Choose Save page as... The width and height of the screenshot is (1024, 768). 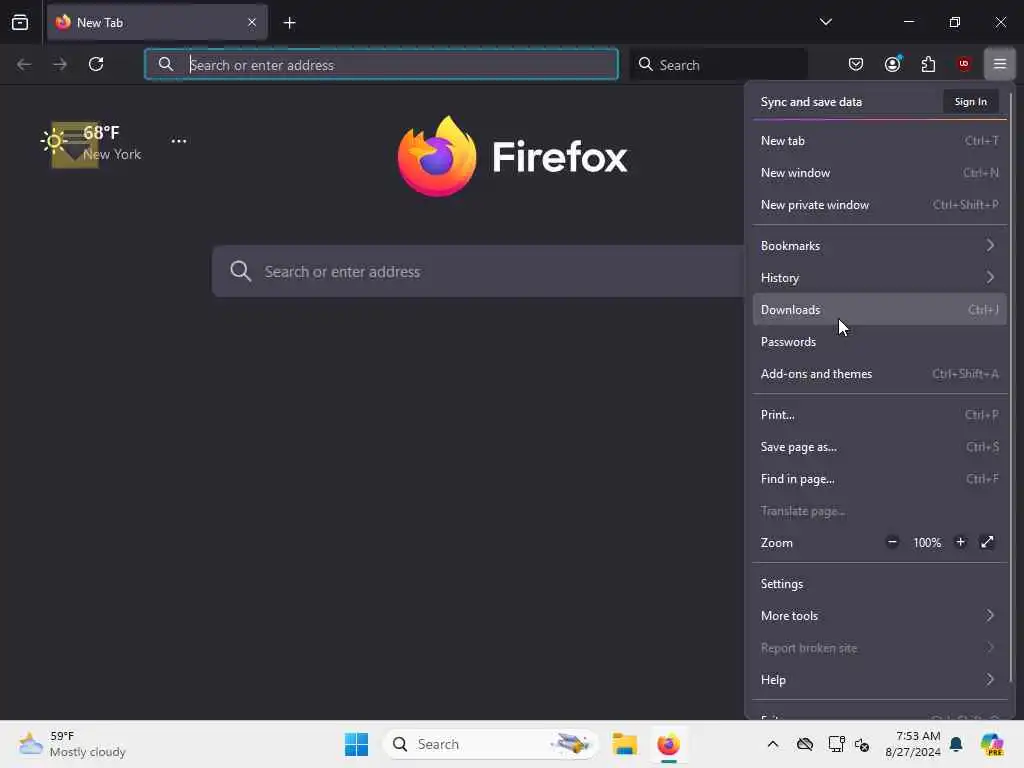[x=880, y=447]
